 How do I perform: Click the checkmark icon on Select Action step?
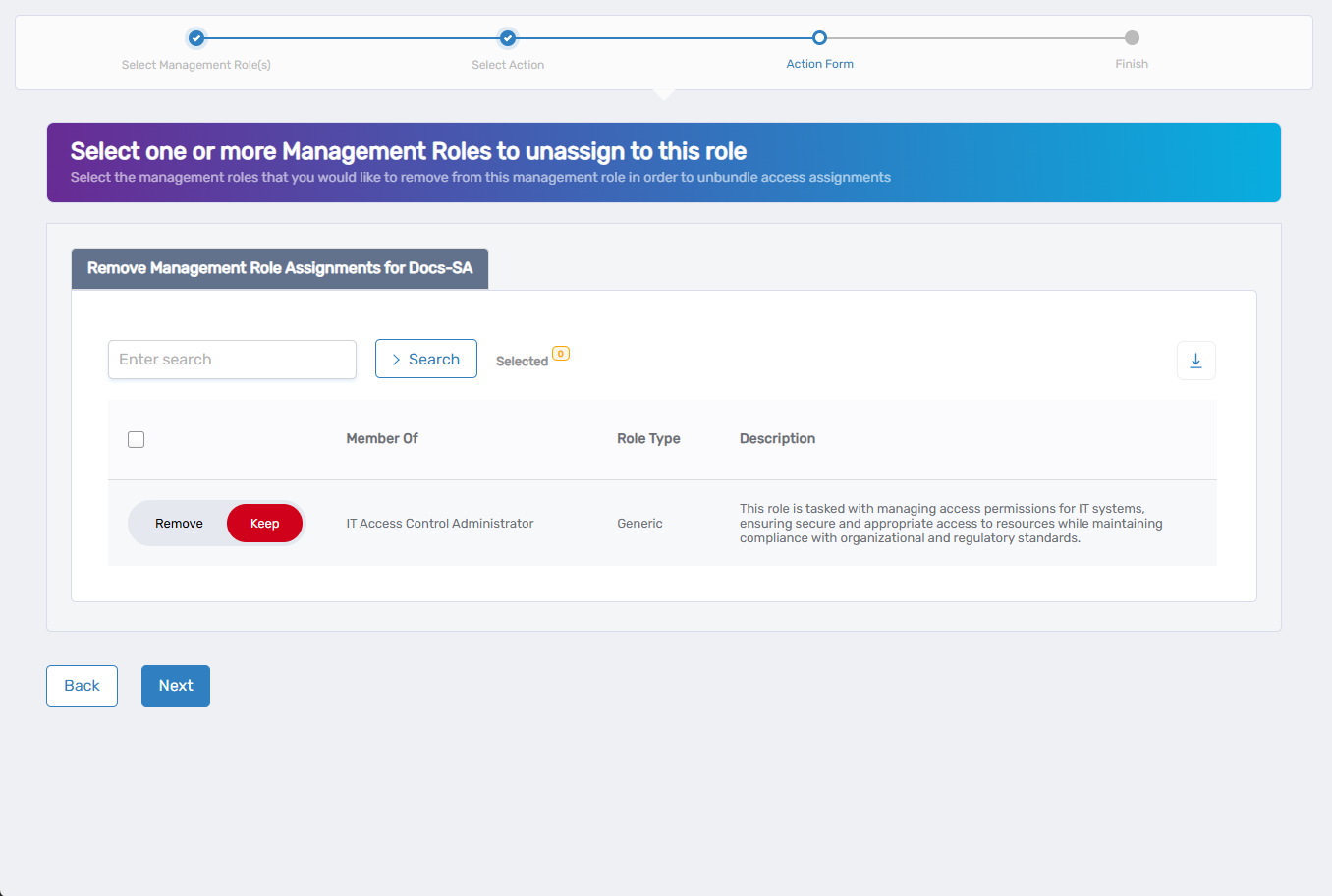508,37
